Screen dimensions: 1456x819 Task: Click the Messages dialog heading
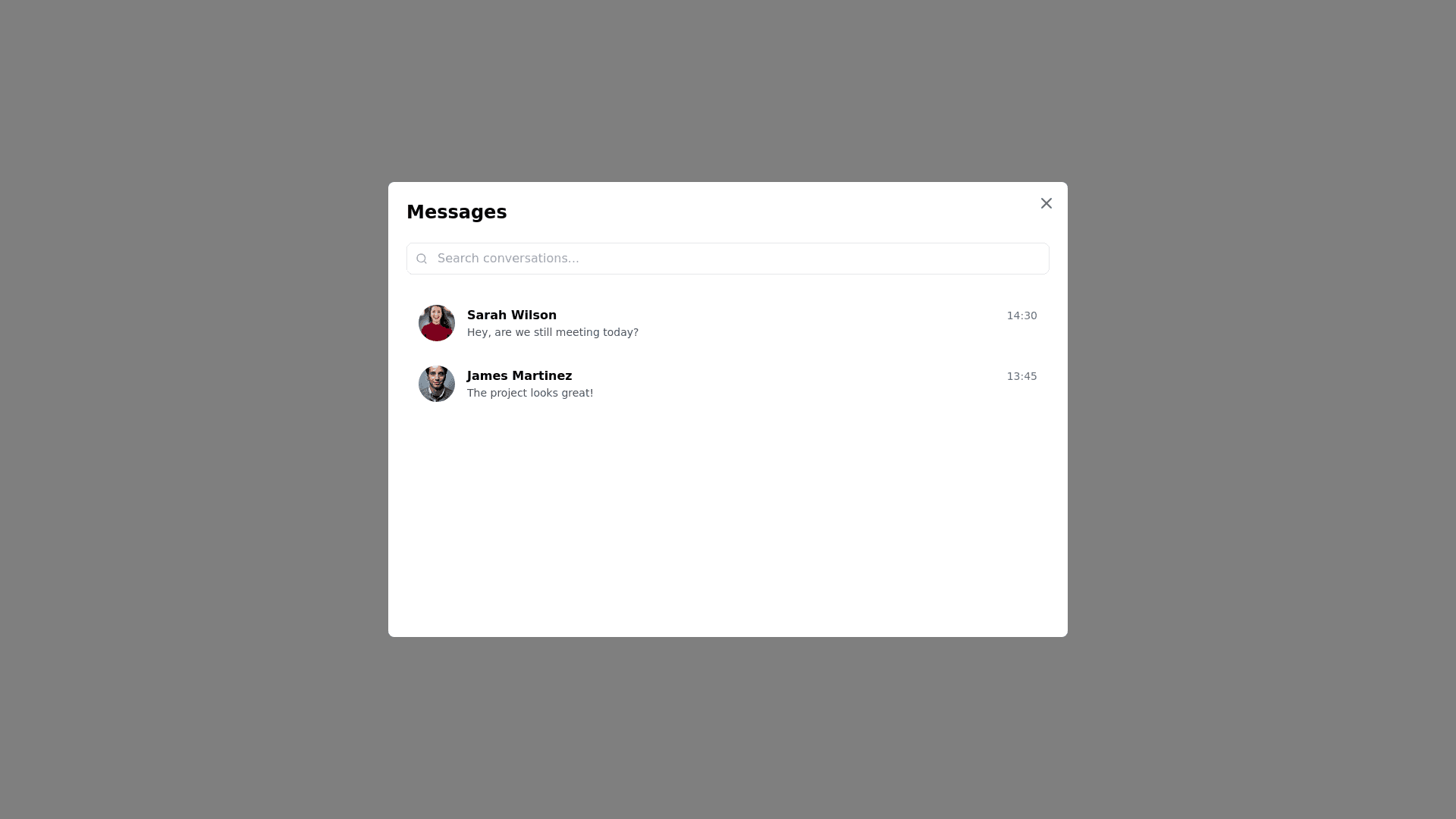click(x=457, y=212)
